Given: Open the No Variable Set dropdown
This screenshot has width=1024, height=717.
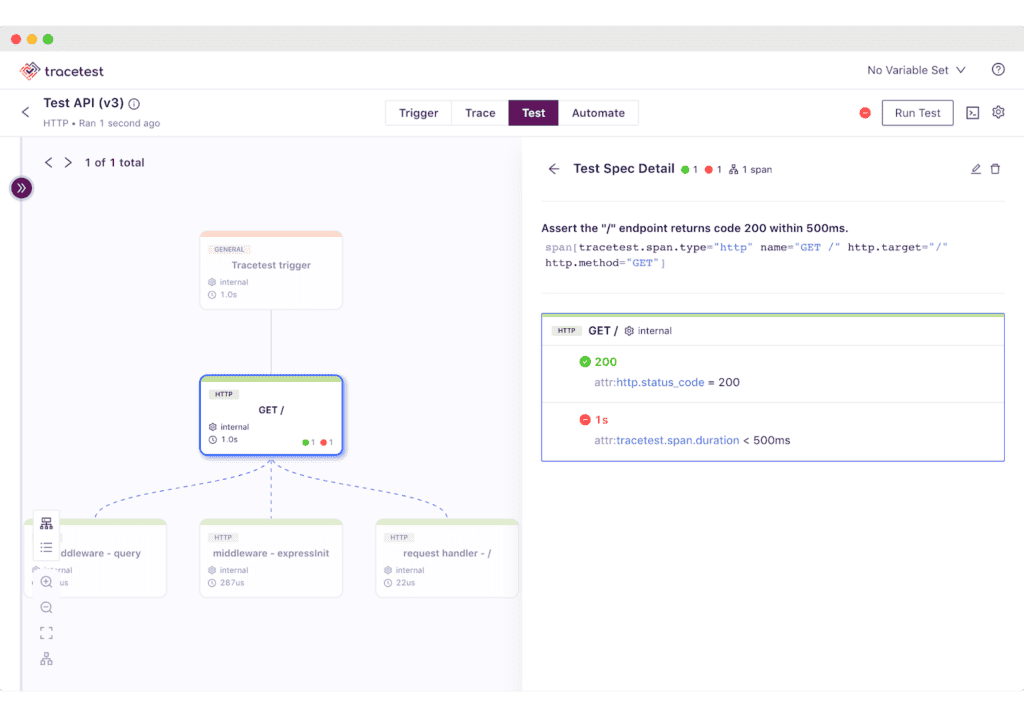Looking at the screenshot, I should [916, 70].
